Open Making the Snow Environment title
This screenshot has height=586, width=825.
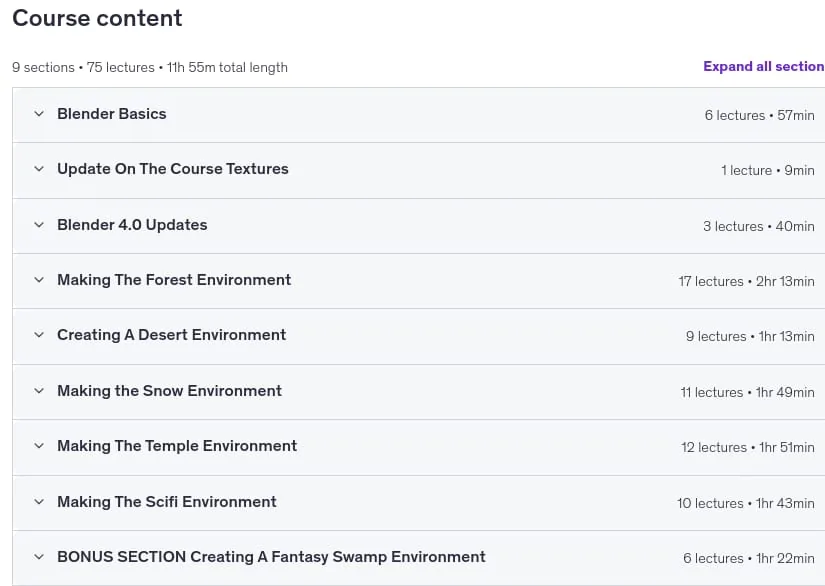click(169, 391)
